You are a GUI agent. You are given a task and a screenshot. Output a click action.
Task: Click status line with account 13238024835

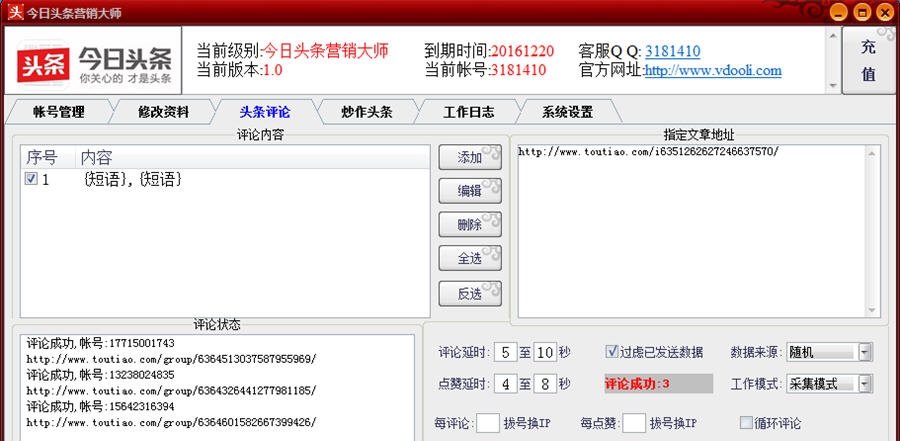tap(100, 375)
